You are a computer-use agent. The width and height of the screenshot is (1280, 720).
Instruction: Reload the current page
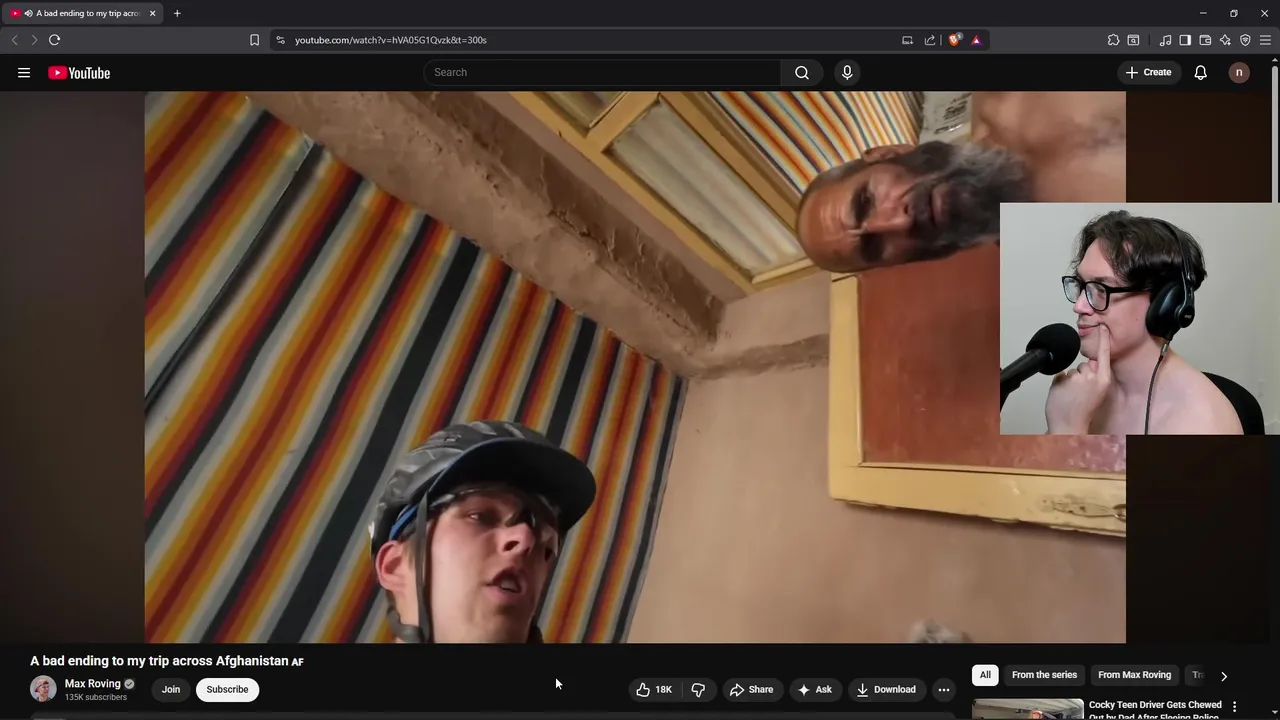pyautogui.click(x=55, y=40)
